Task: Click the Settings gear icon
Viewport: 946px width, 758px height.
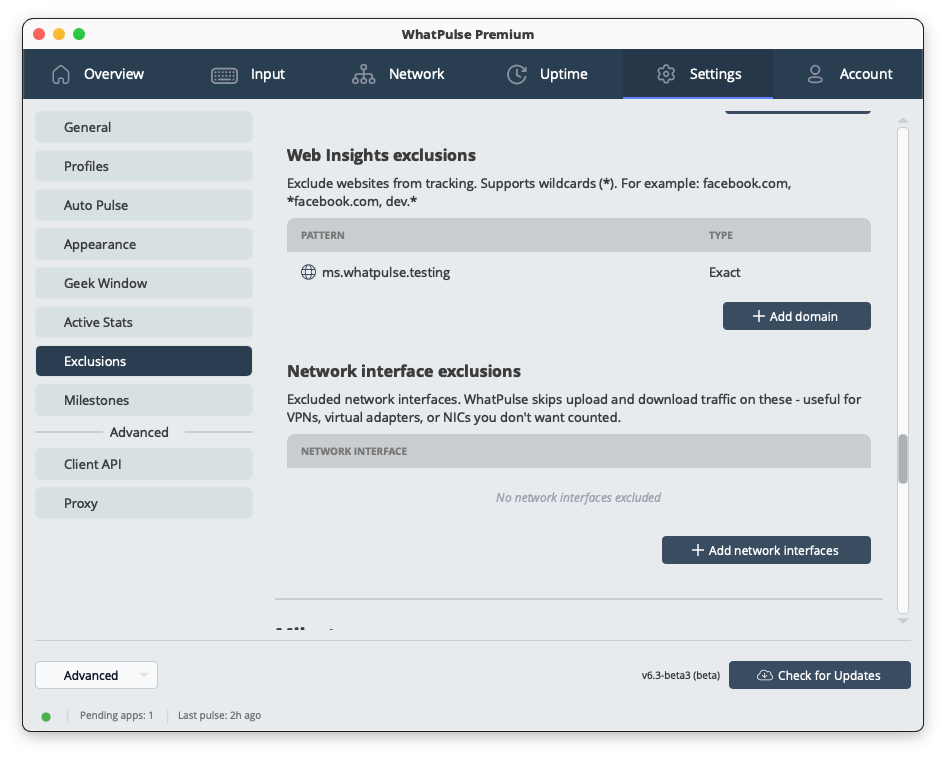Action: 666,74
